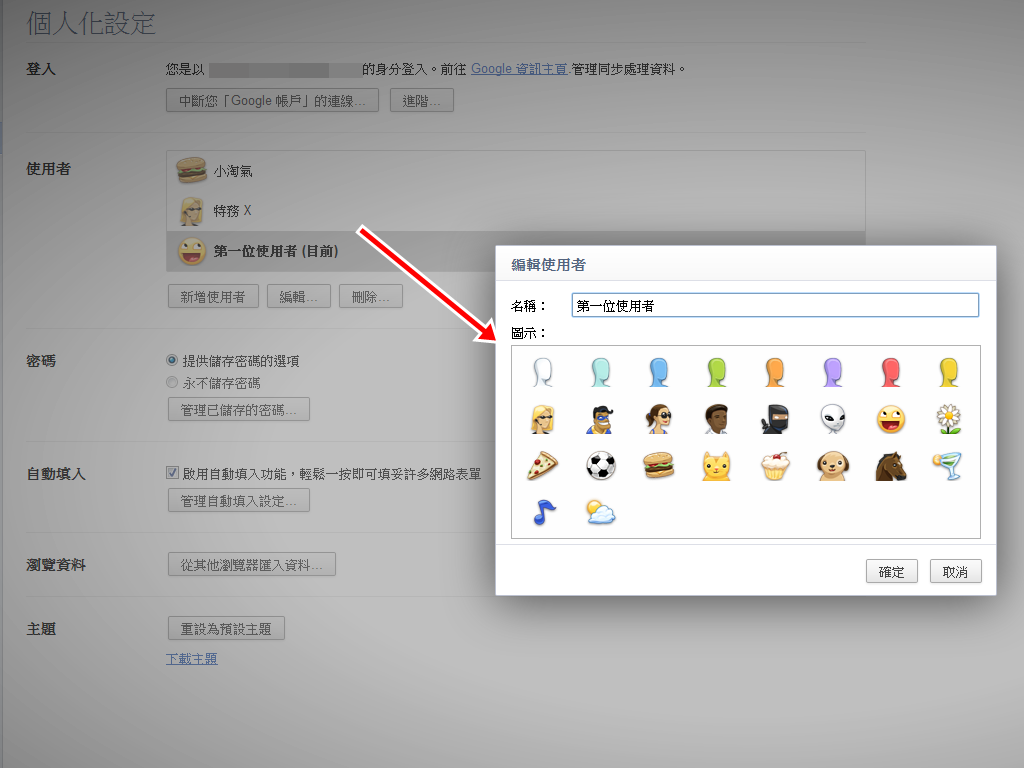This screenshot has height=768, width=1024.
Task: Open 管理已儲存的密碼 button
Action: click(x=238, y=409)
